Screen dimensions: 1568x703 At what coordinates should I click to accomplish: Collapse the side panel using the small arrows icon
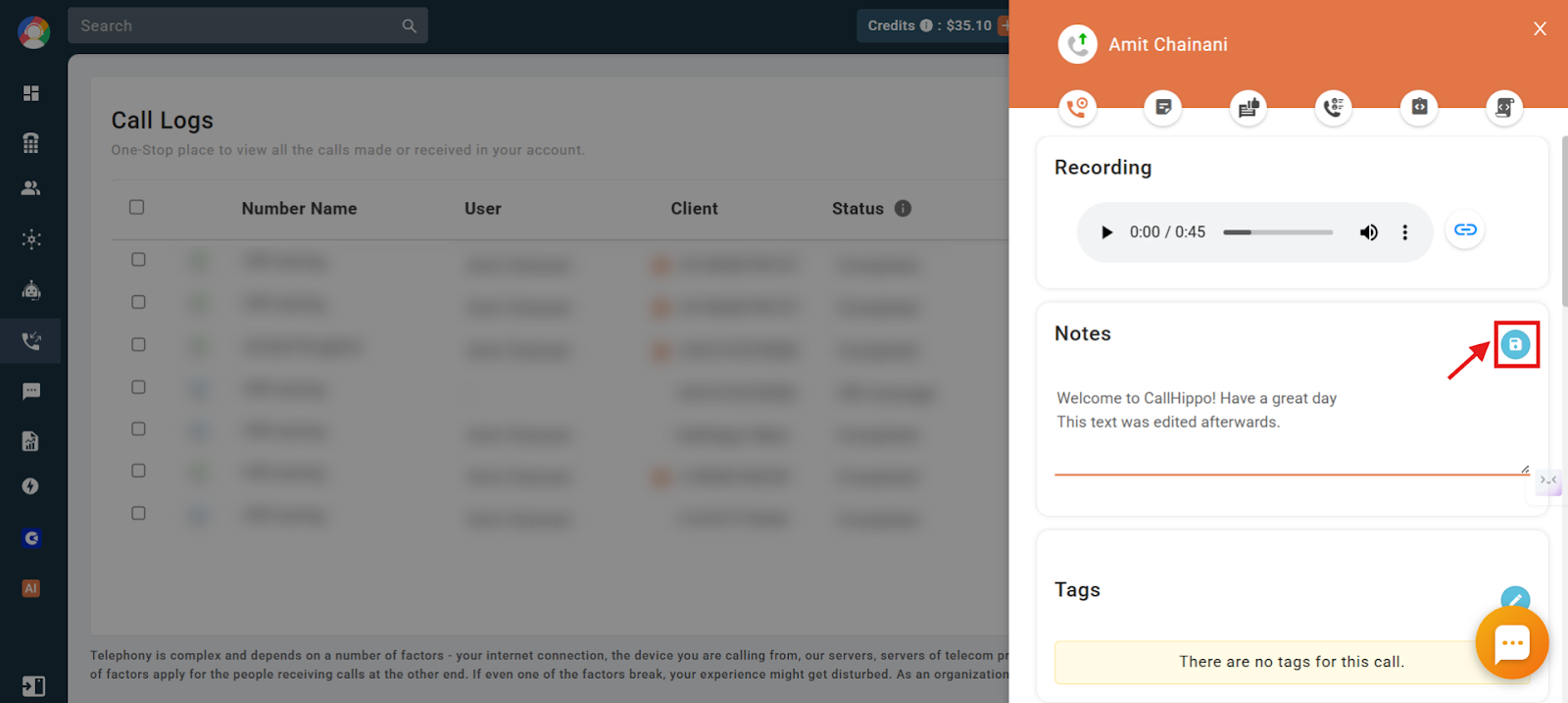tap(1548, 480)
